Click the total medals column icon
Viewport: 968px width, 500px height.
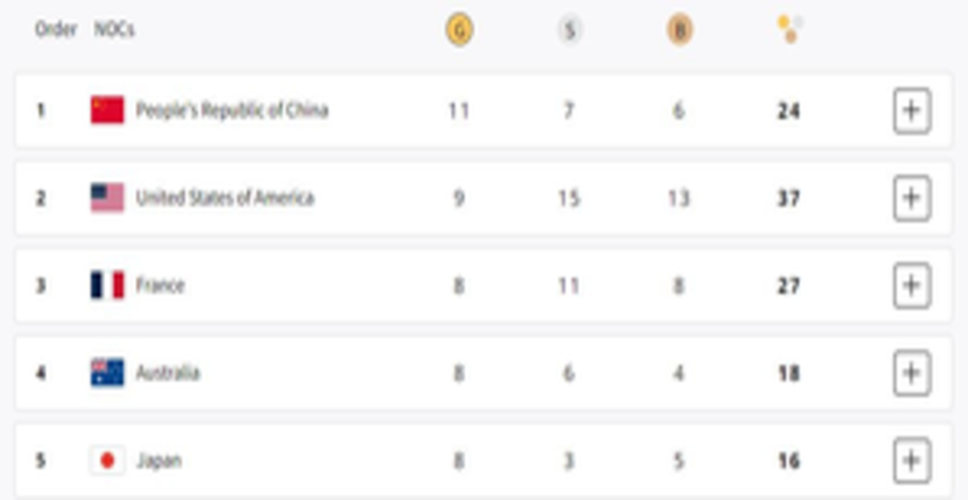click(x=790, y=29)
